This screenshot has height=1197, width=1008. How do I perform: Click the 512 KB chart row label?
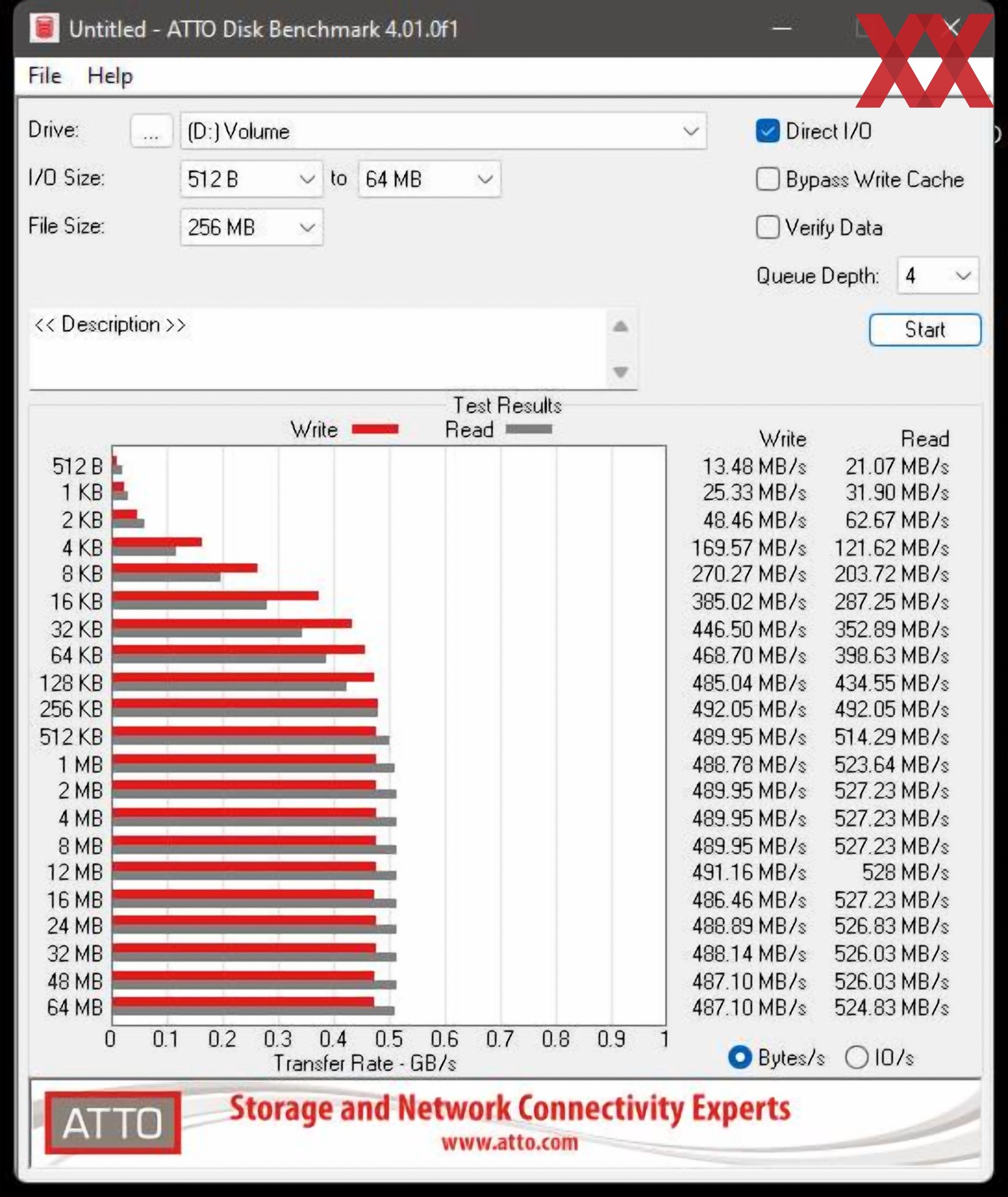[71, 737]
